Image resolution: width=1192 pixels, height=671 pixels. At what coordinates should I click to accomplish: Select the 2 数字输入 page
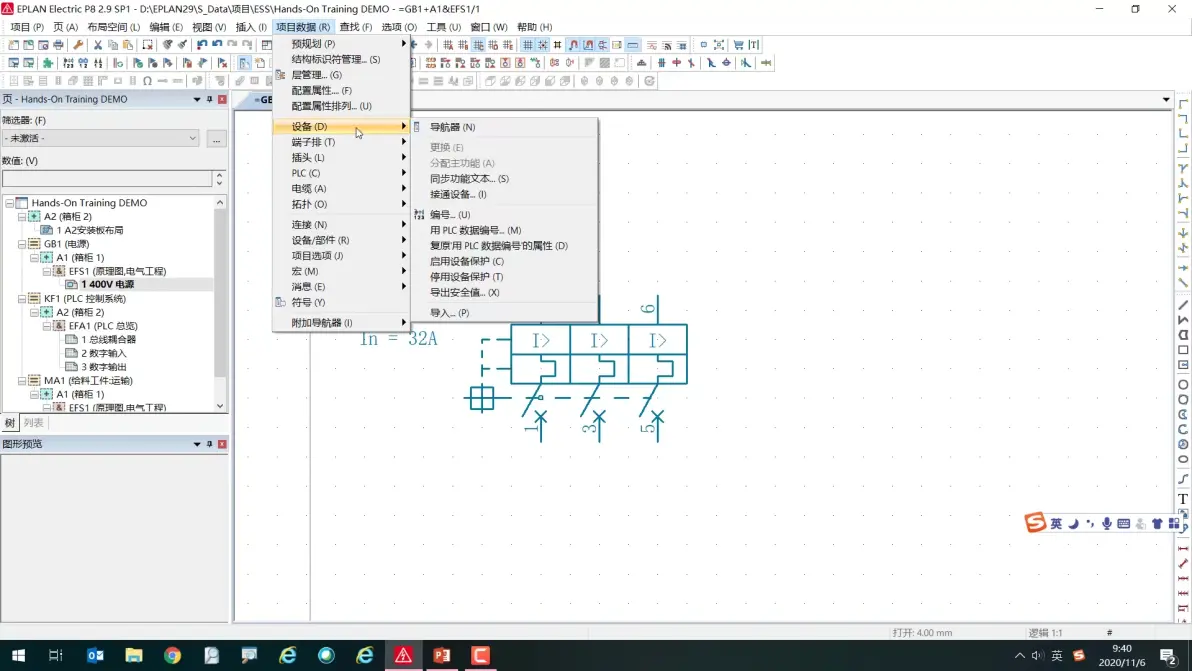[x=103, y=353]
